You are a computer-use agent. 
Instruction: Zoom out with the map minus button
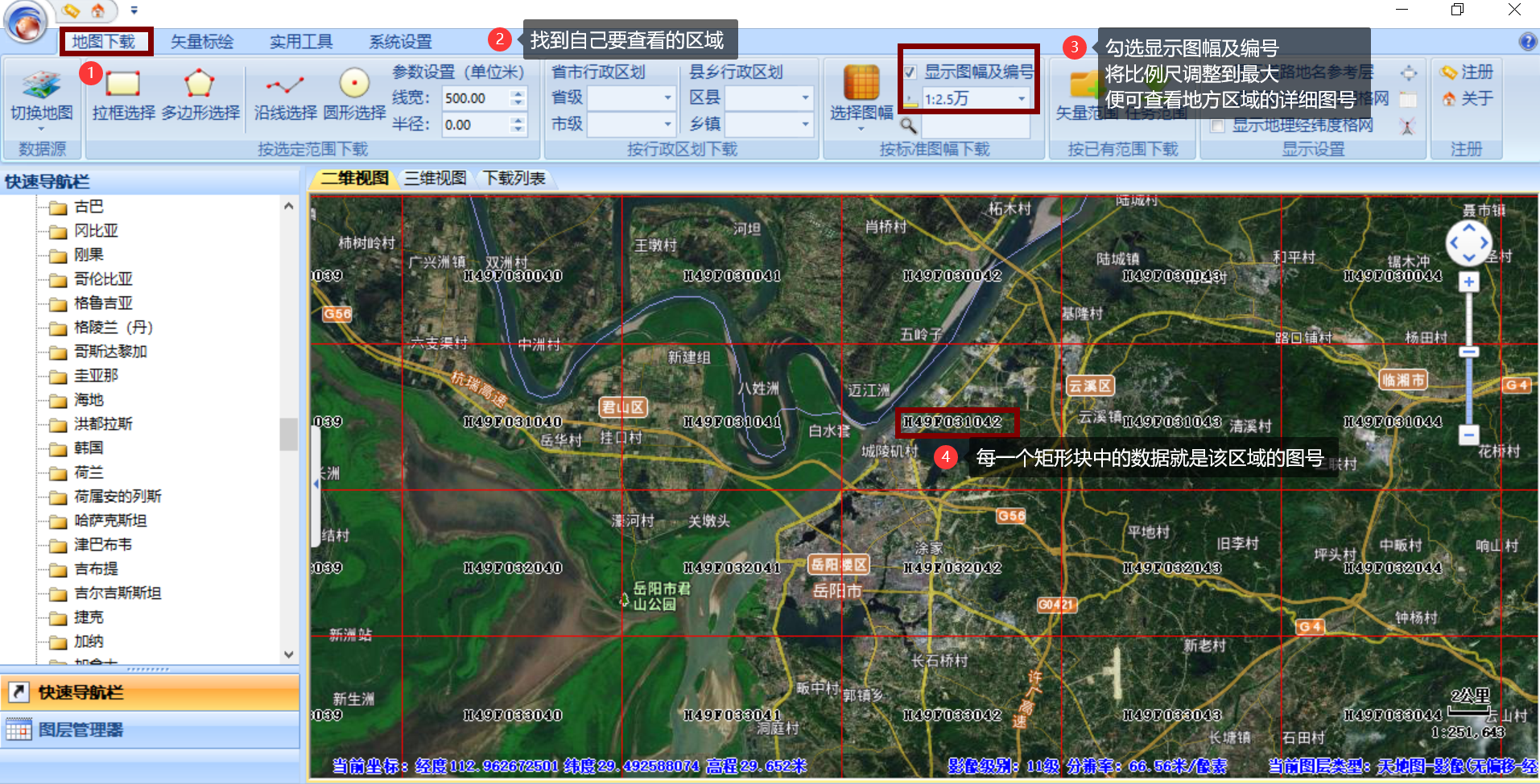[1469, 435]
